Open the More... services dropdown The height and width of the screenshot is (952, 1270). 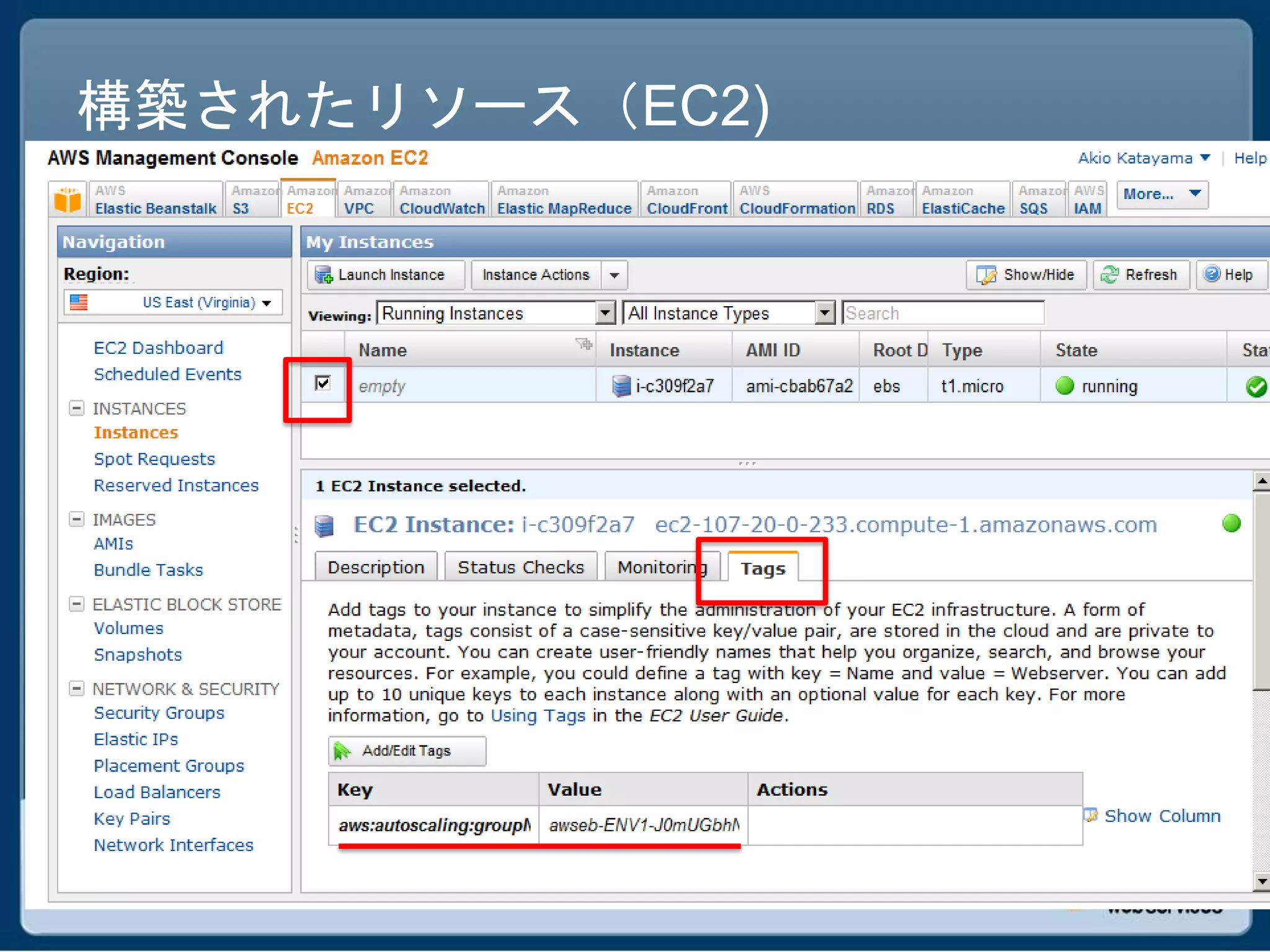tap(1162, 195)
